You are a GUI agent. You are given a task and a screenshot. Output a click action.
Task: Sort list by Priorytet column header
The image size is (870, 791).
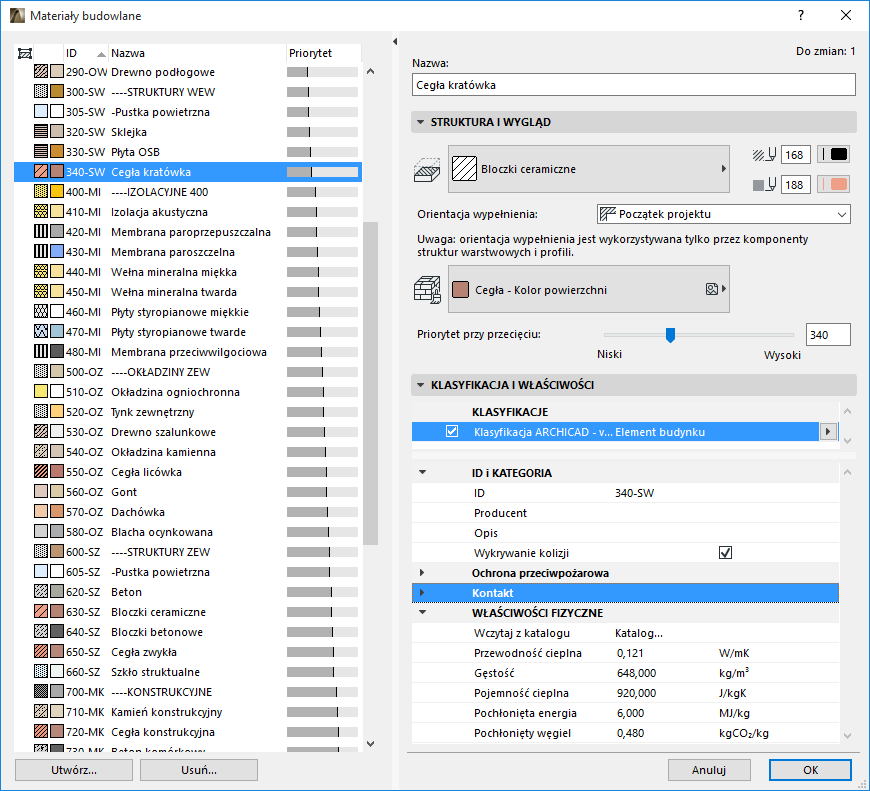pos(310,53)
